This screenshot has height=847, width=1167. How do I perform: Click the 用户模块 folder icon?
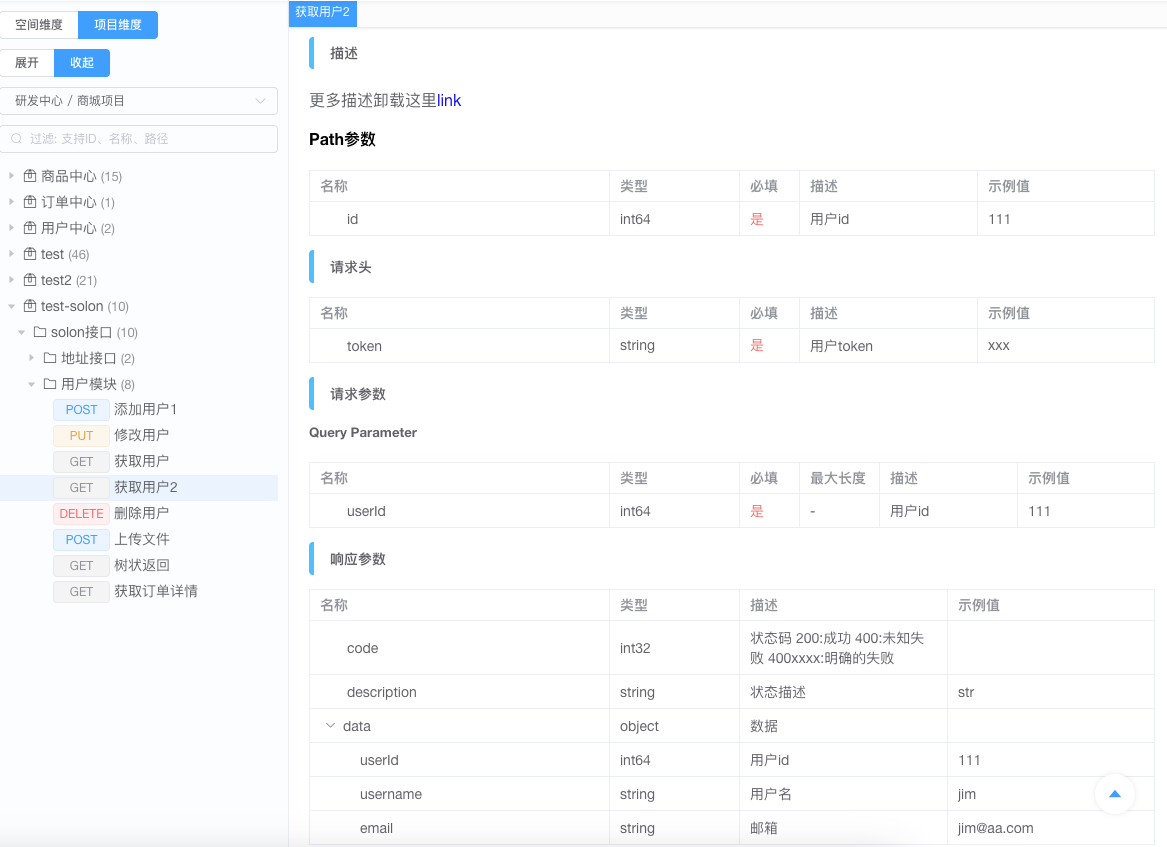pyautogui.click(x=50, y=384)
